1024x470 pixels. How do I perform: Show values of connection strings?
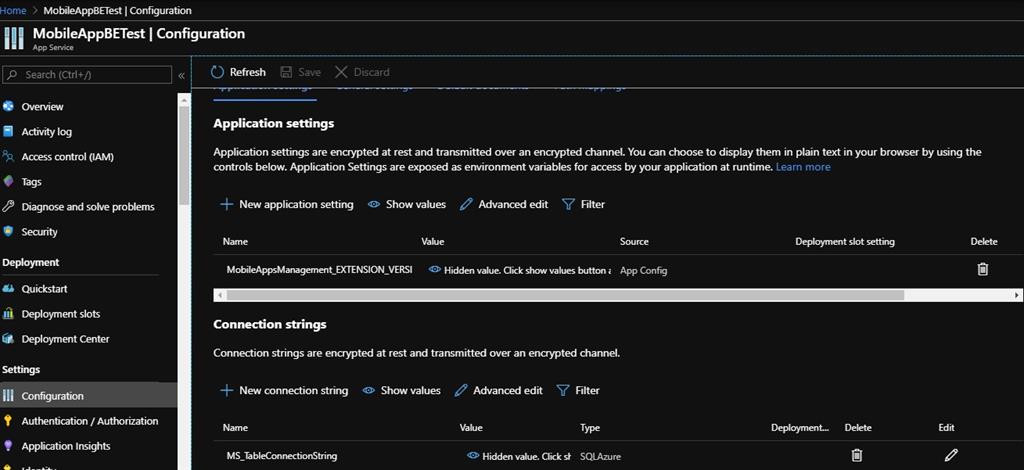tap(402, 390)
